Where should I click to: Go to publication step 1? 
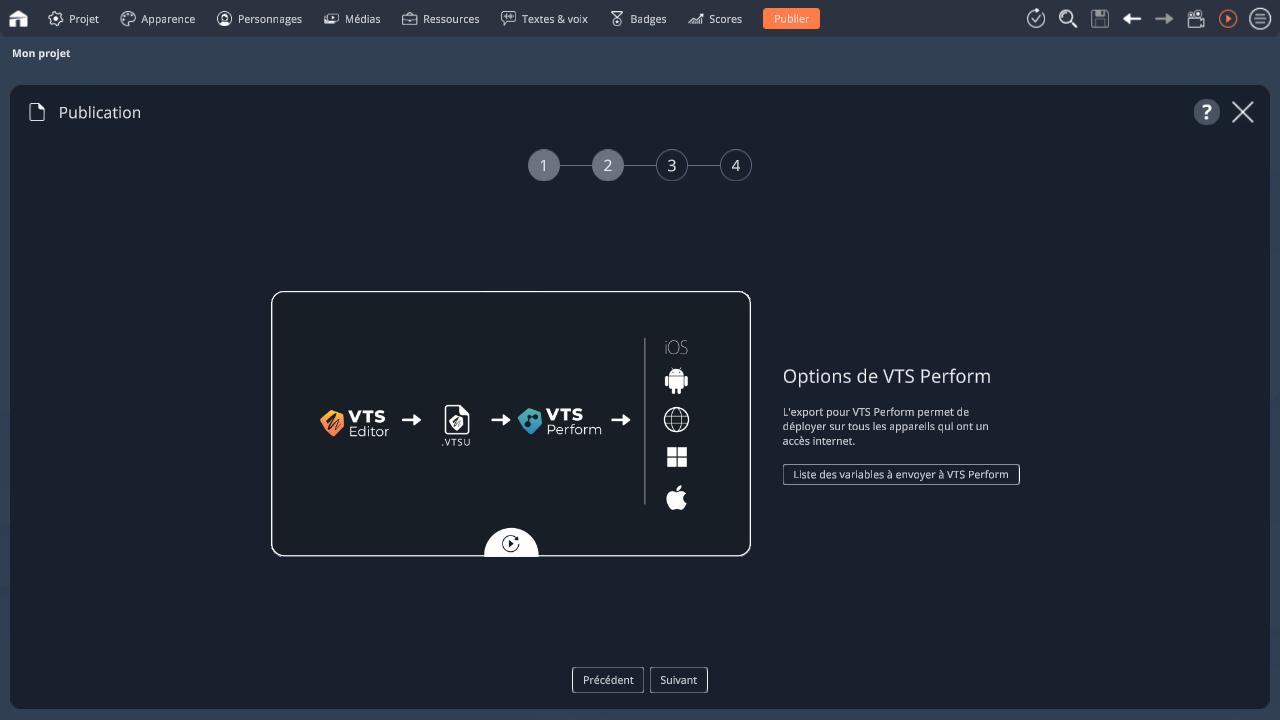(544, 166)
